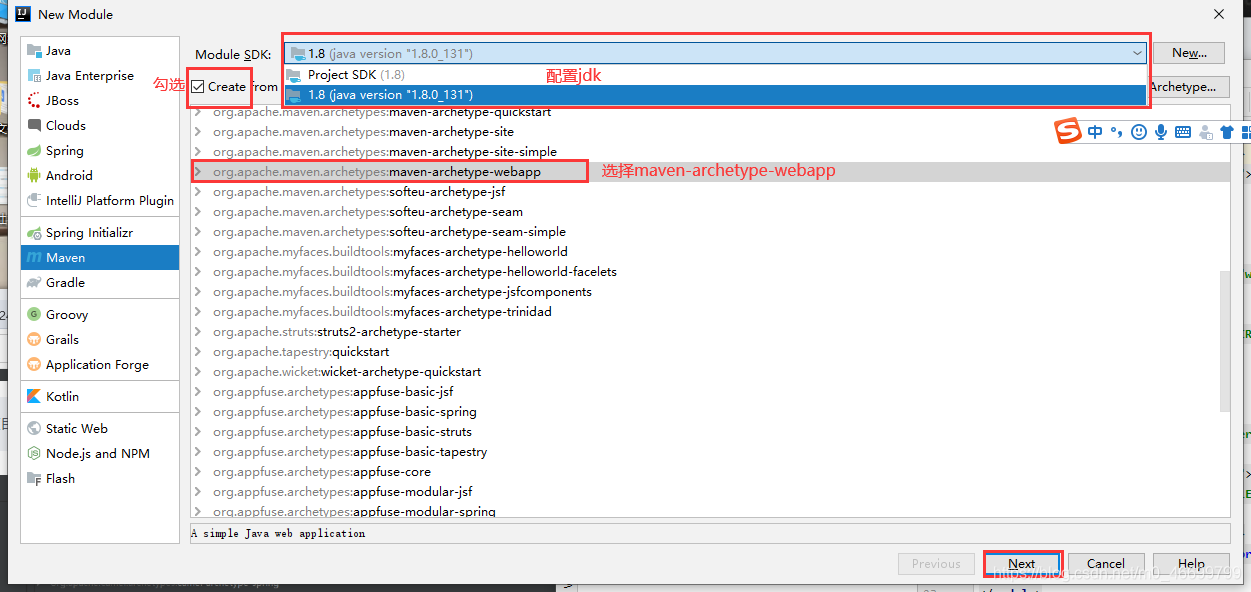Expand maven-archetype-site-simple node
The image size is (1251, 592).
(x=198, y=152)
